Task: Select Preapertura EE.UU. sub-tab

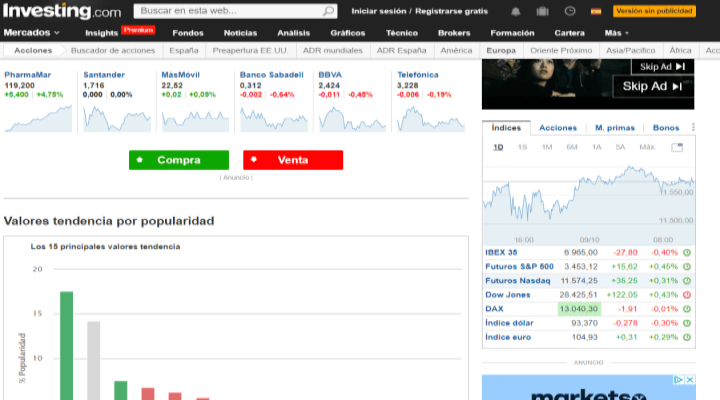Action: point(251,51)
